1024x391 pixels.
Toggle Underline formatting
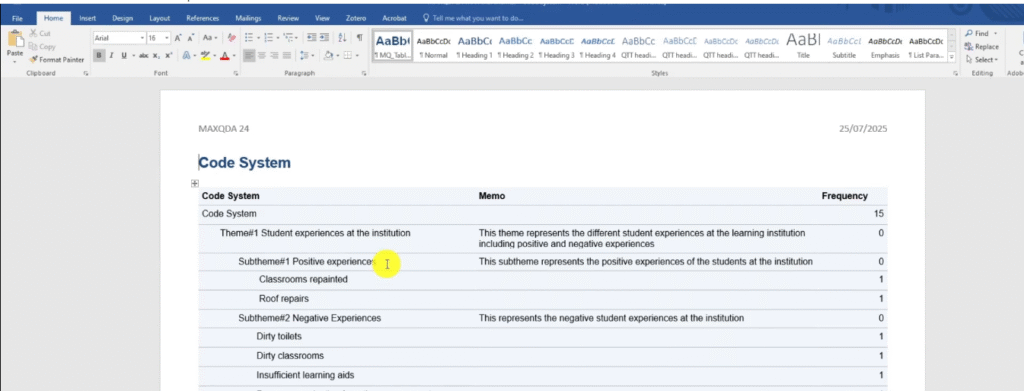[x=123, y=55]
